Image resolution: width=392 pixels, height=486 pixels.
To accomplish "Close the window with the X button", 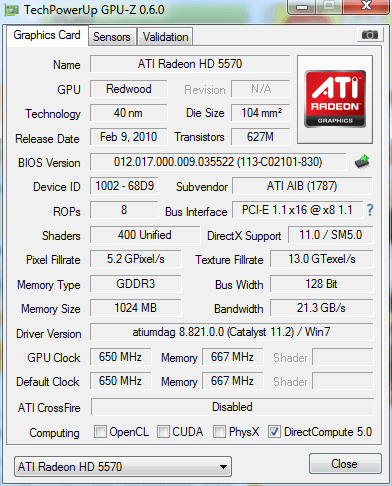I will 366,6.
